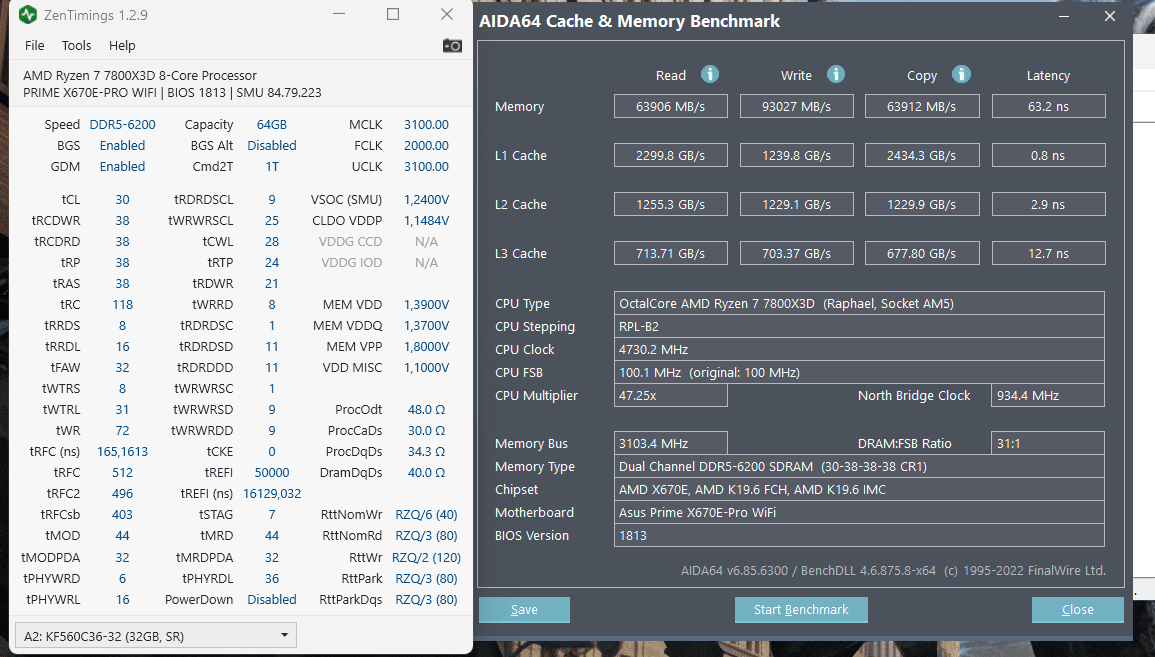Click the tREFI (ns) value 16129,032
The image size is (1155, 657).
click(272, 493)
